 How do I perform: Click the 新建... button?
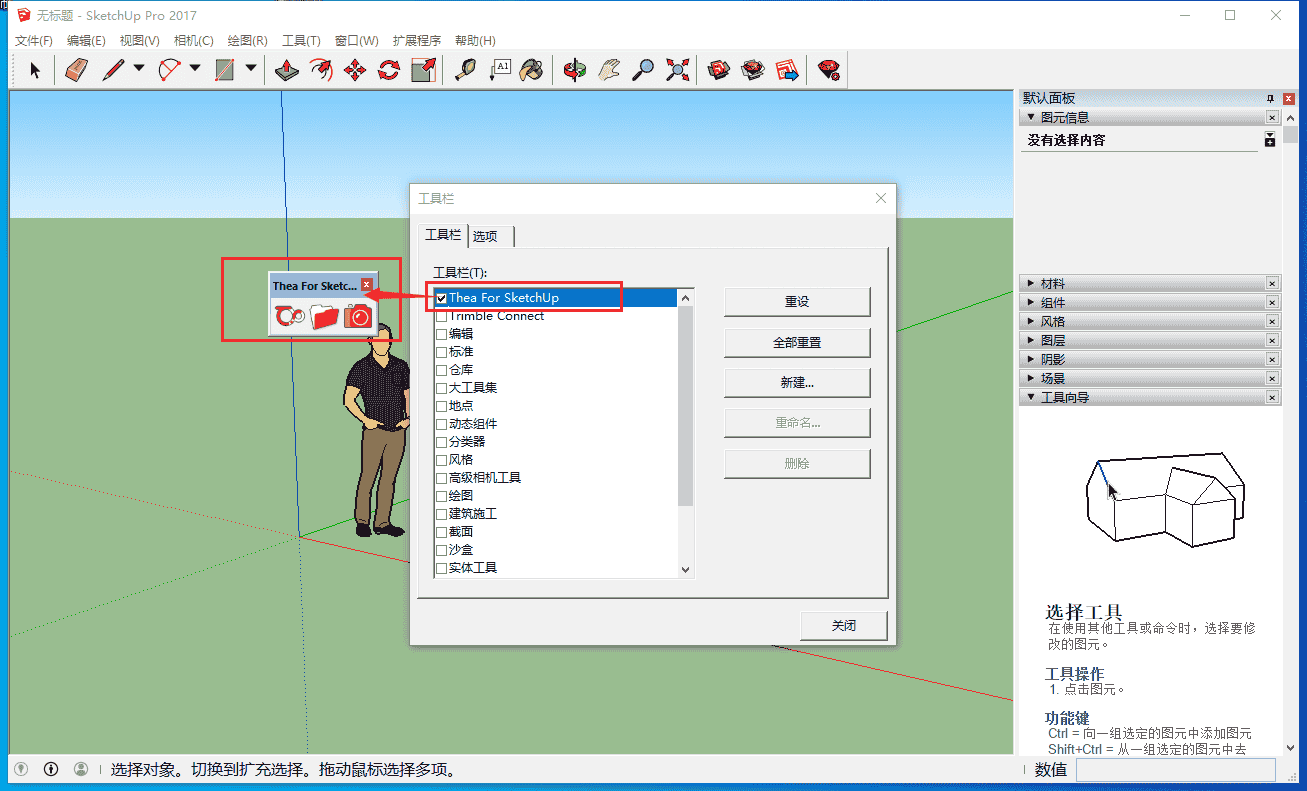pos(797,382)
